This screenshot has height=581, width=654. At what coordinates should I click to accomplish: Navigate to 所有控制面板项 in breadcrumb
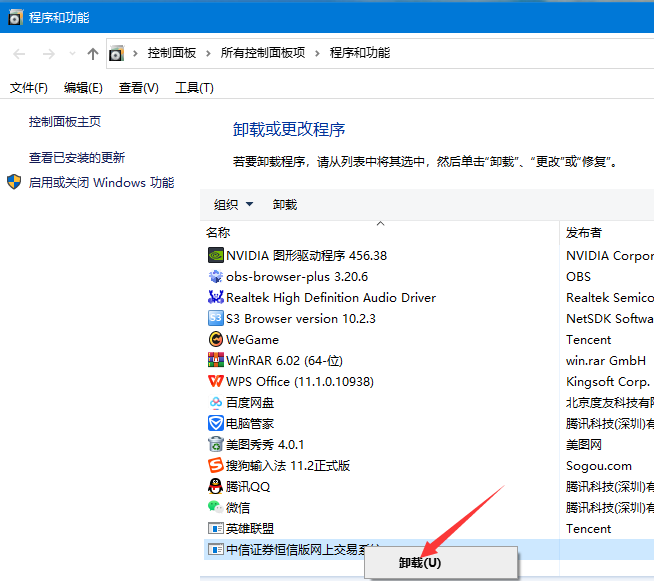point(263,53)
